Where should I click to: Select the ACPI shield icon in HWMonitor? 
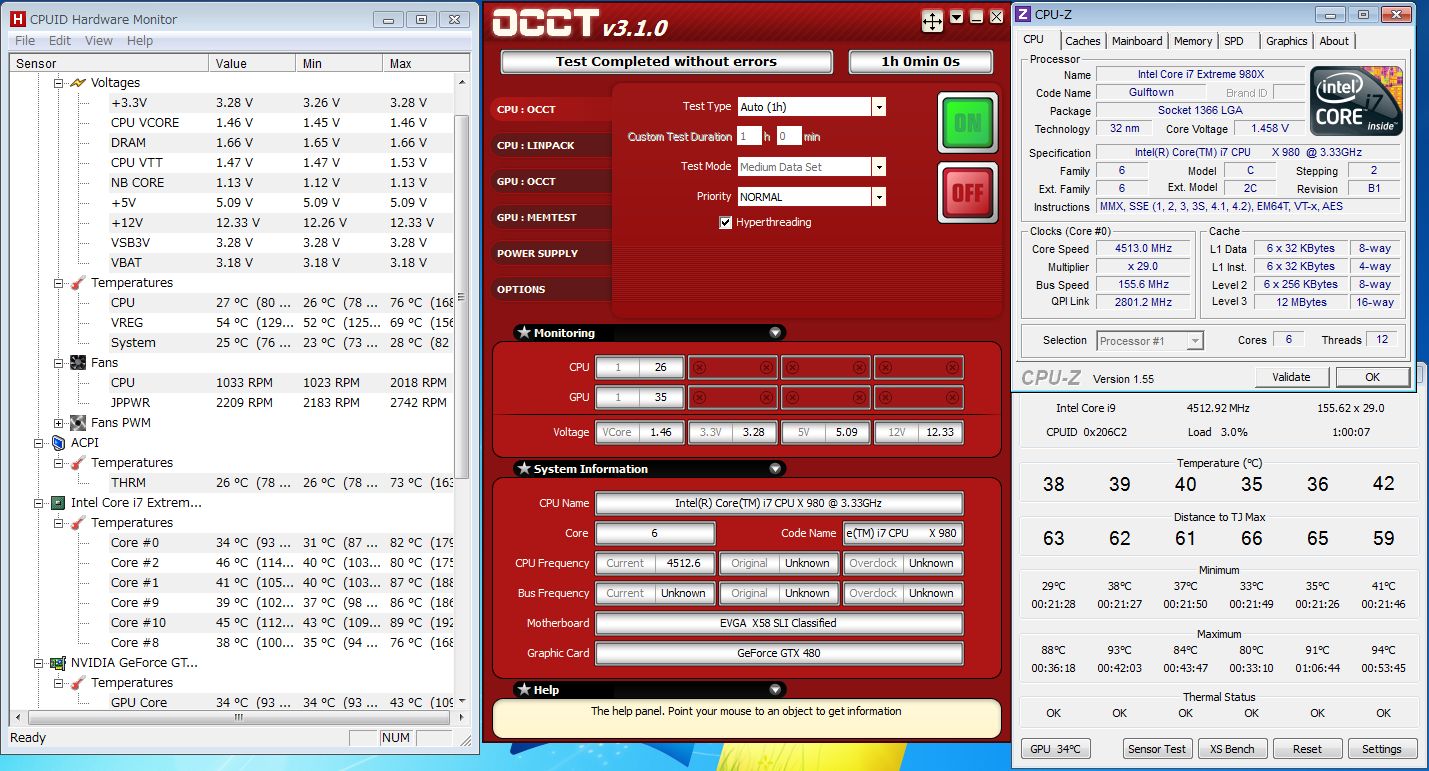[x=57, y=443]
